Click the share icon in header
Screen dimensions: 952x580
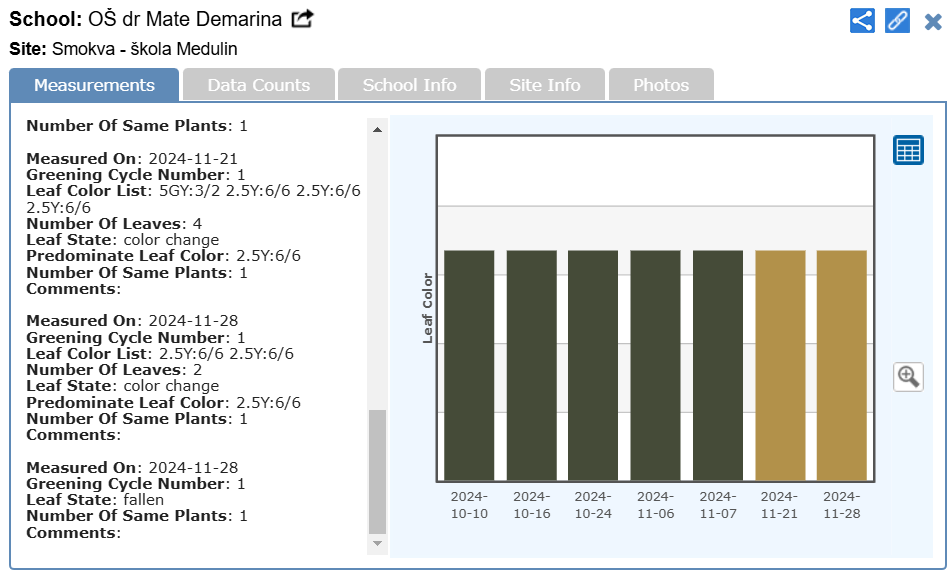coord(862,20)
